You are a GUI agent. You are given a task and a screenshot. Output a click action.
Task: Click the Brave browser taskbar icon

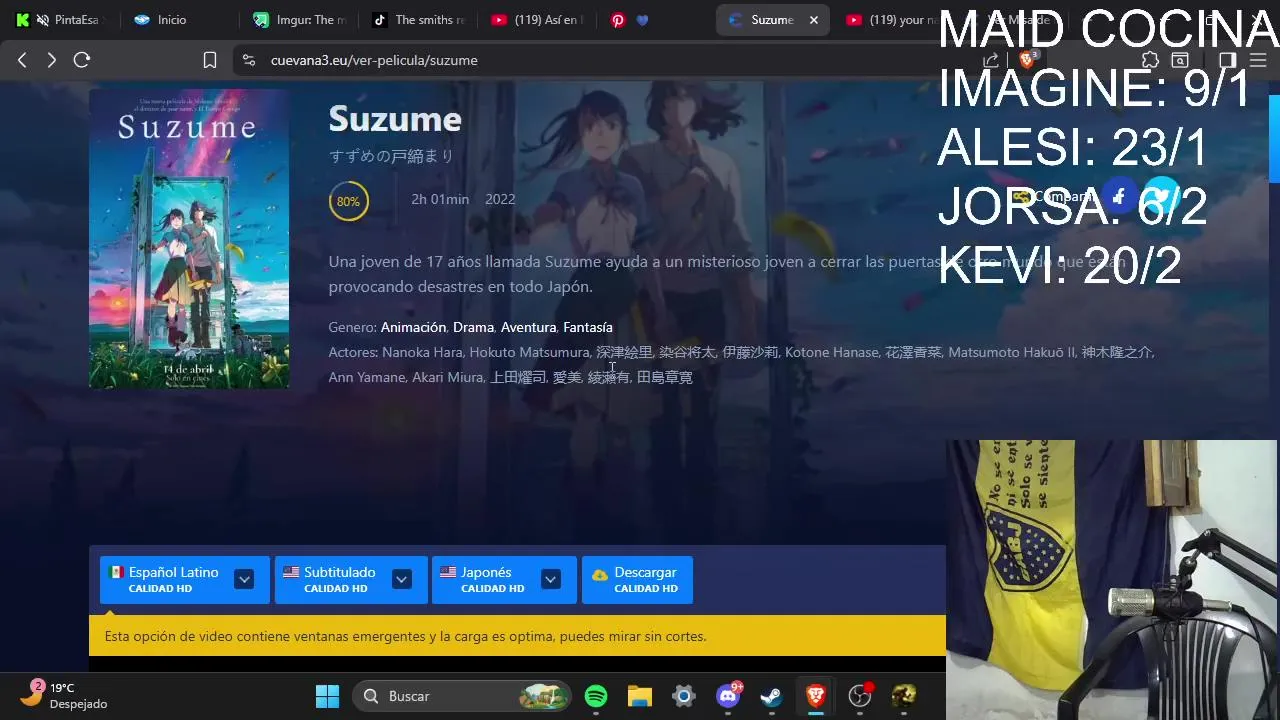pyautogui.click(x=816, y=696)
